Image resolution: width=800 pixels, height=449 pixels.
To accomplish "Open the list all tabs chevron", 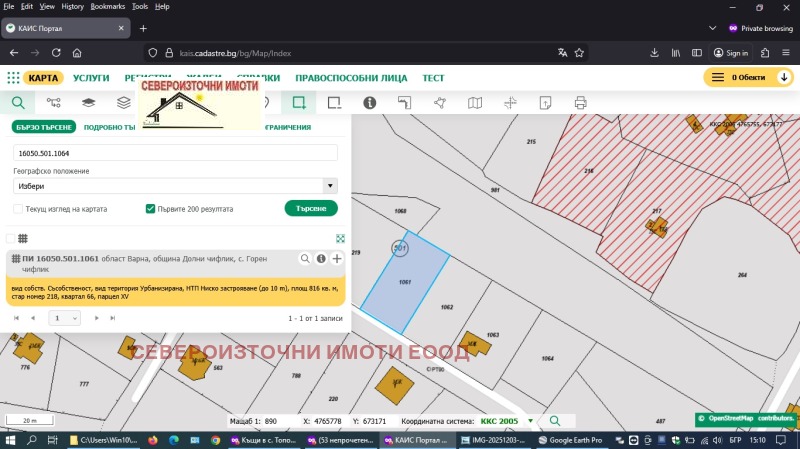I will (x=712, y=28).
